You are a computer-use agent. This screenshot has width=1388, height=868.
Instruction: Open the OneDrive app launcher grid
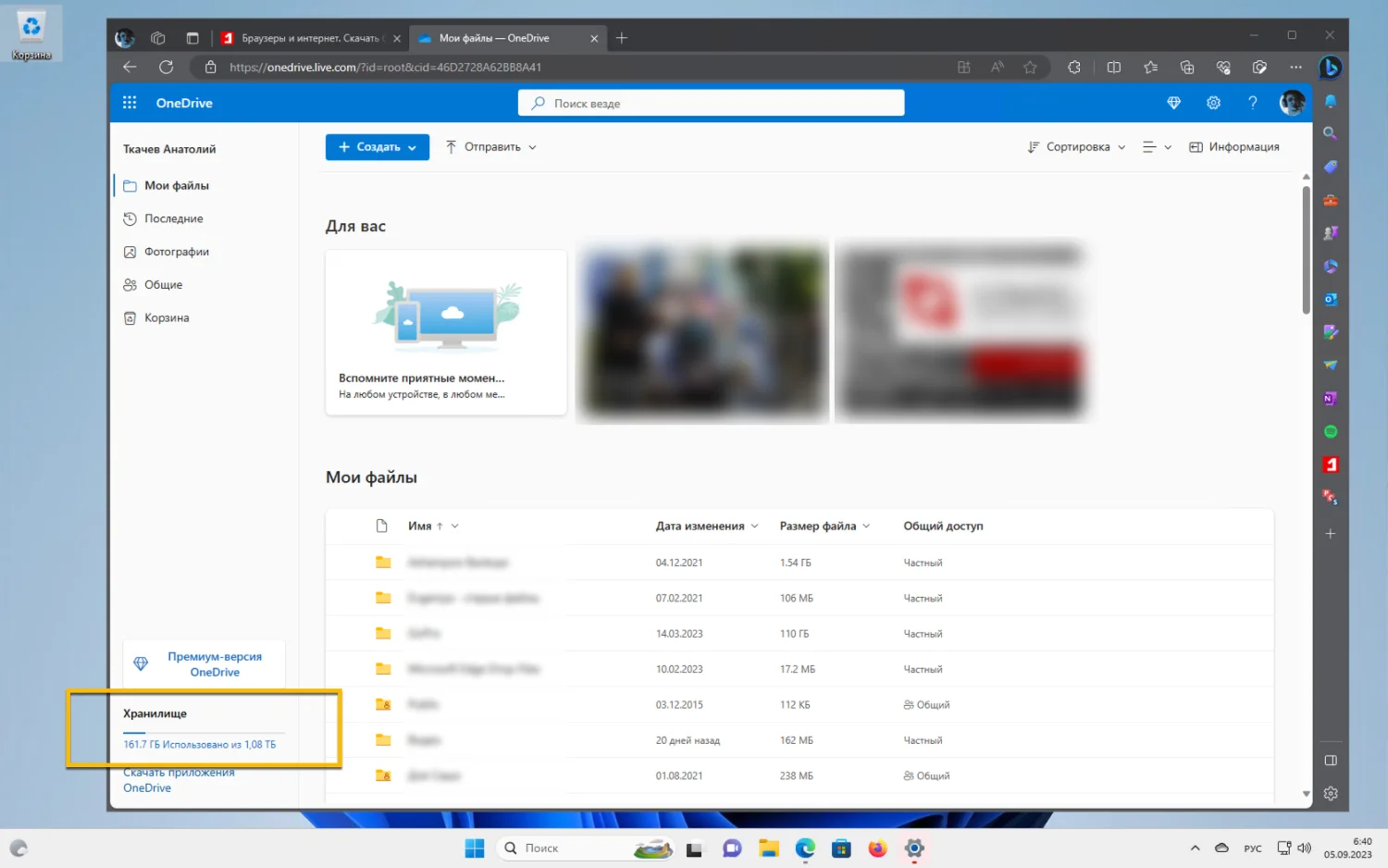pos(130,103)
